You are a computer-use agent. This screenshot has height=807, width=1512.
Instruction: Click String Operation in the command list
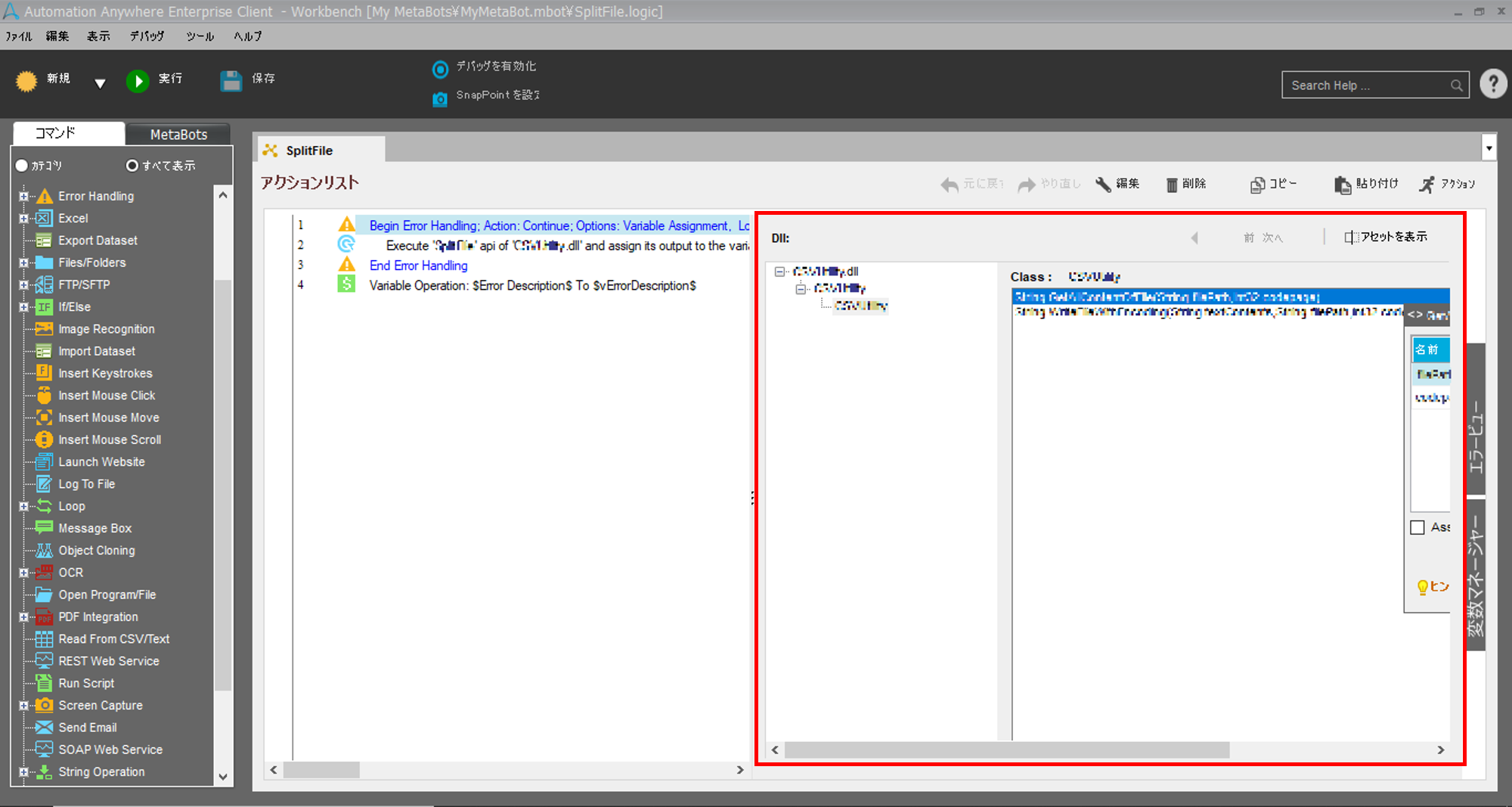coord(101,772)
